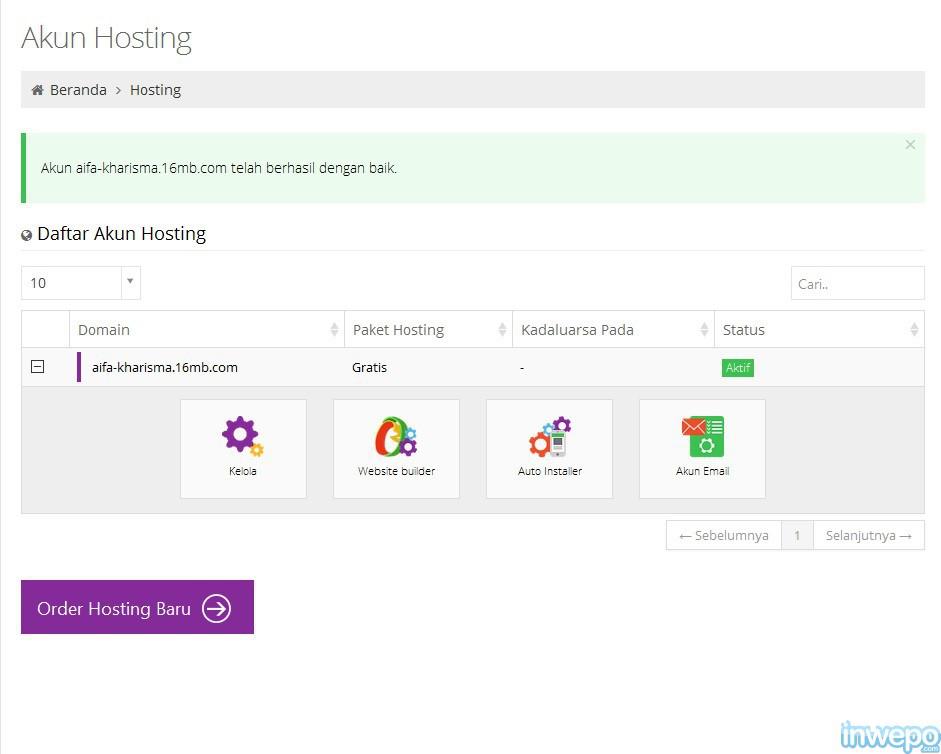
Task: Click the globe icon beside Daftar Akun Hosting
Action: [x=27, y=236]
